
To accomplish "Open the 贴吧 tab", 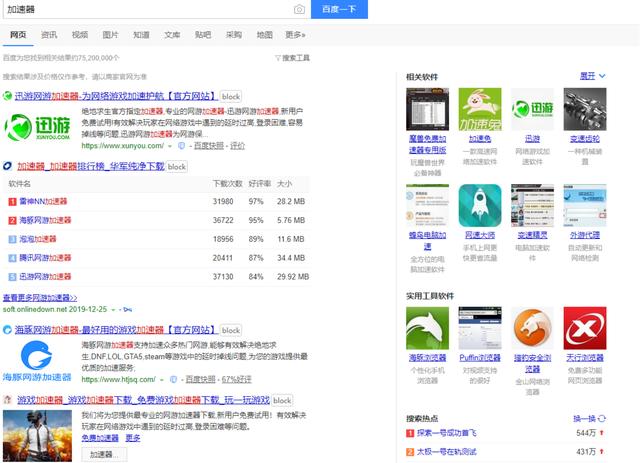I will pyautogui.click(x=203, y=35).
